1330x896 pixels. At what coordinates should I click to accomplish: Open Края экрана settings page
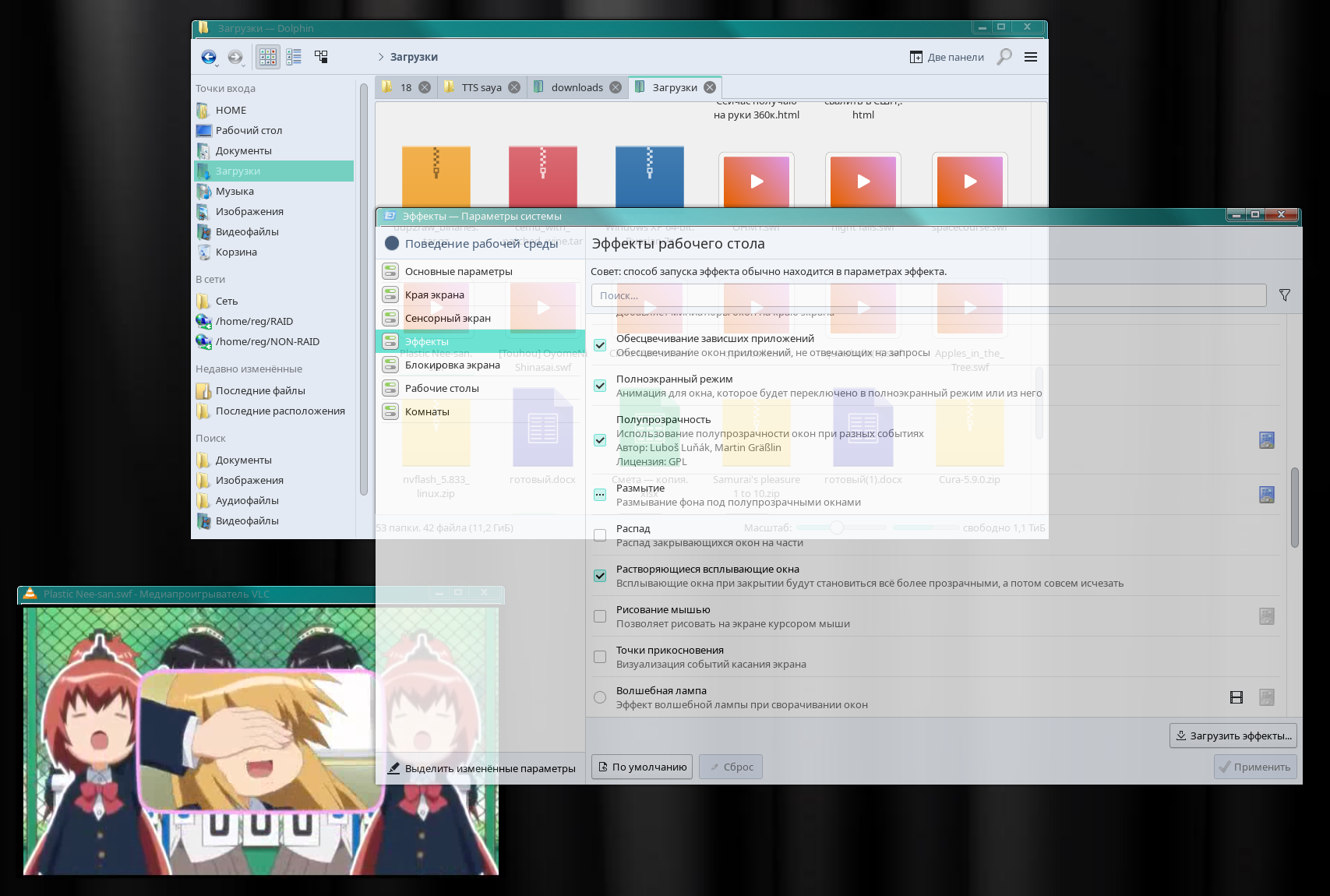coord(481,295)
